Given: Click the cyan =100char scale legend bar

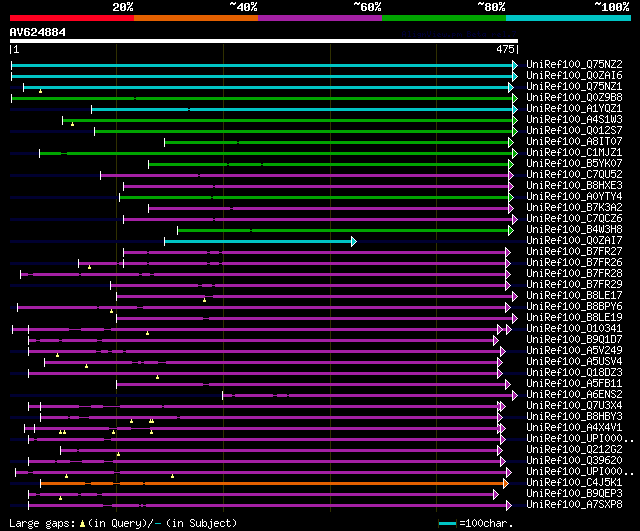Looking at the screenshot, I should click(x=447, y=523).
